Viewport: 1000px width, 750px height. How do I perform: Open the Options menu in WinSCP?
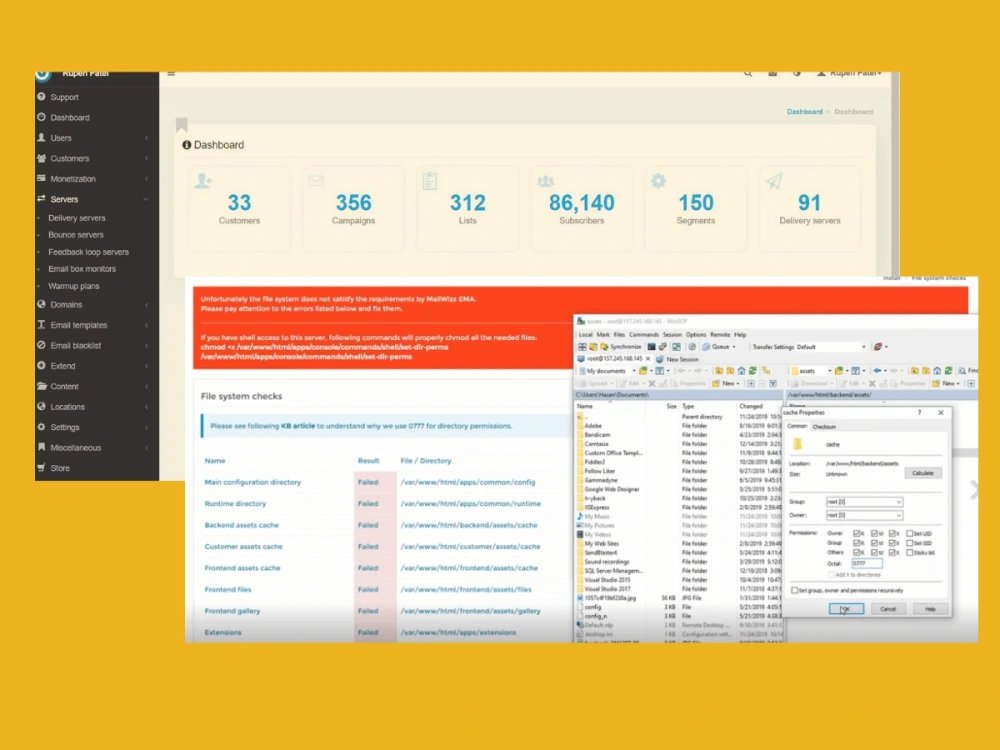tap(696, 334)
